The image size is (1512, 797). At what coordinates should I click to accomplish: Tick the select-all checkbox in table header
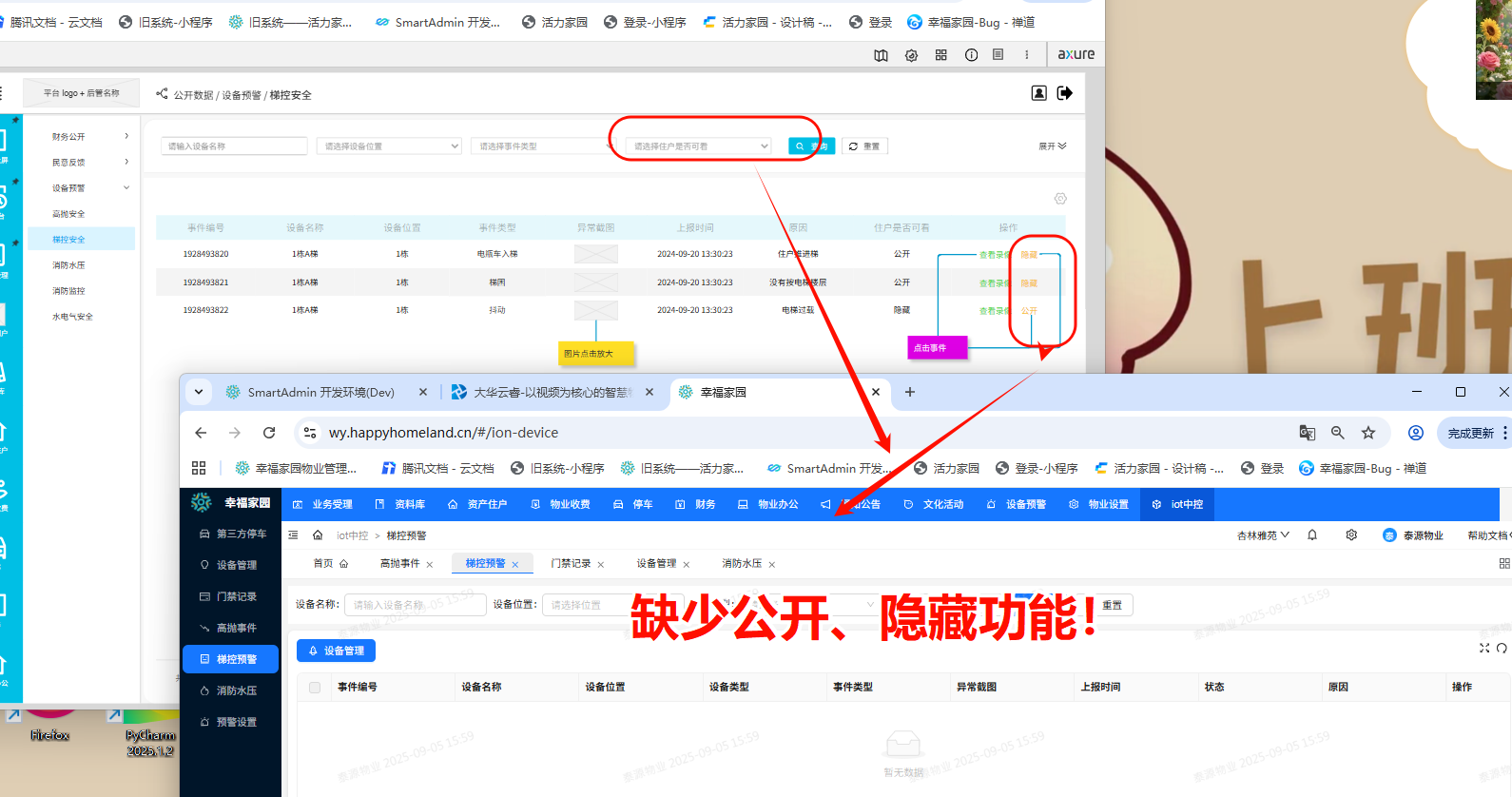pos(315,687)
